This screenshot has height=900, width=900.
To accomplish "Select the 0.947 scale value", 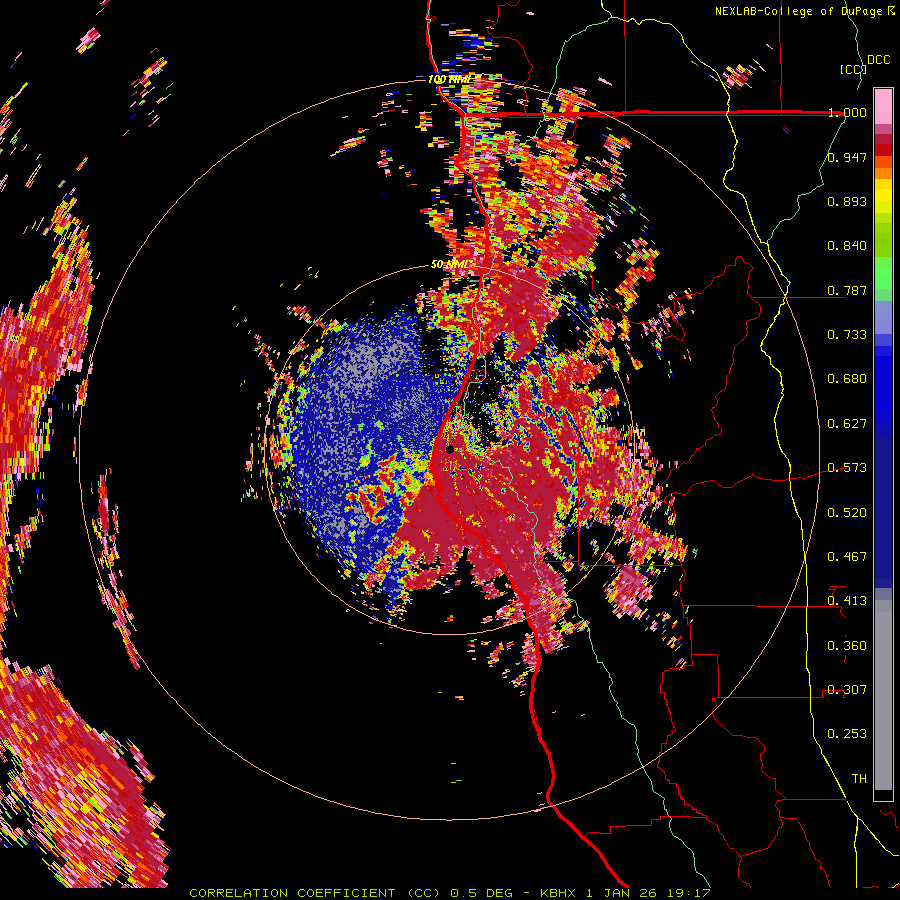I will click(x=847, y=157).
